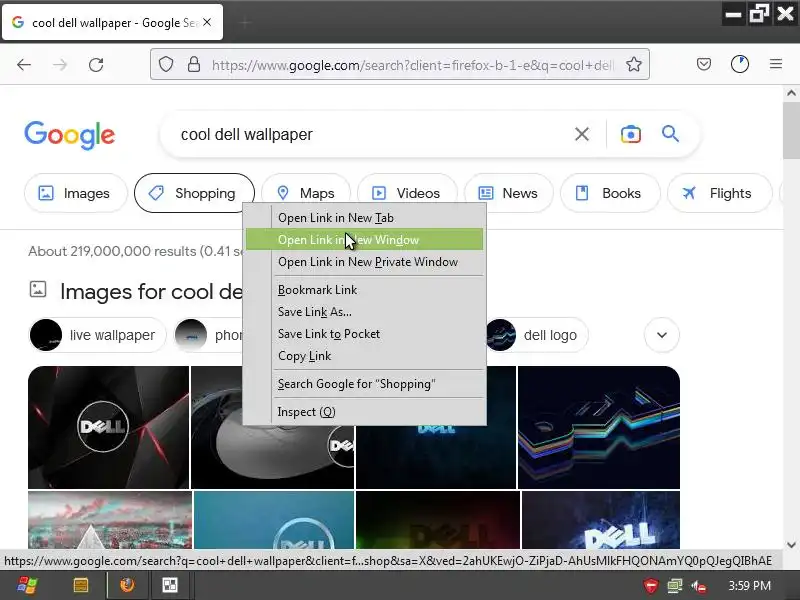Click the scrollbar down arrow
The height and width of the screenshot is (600, 800).
[791, 544]
